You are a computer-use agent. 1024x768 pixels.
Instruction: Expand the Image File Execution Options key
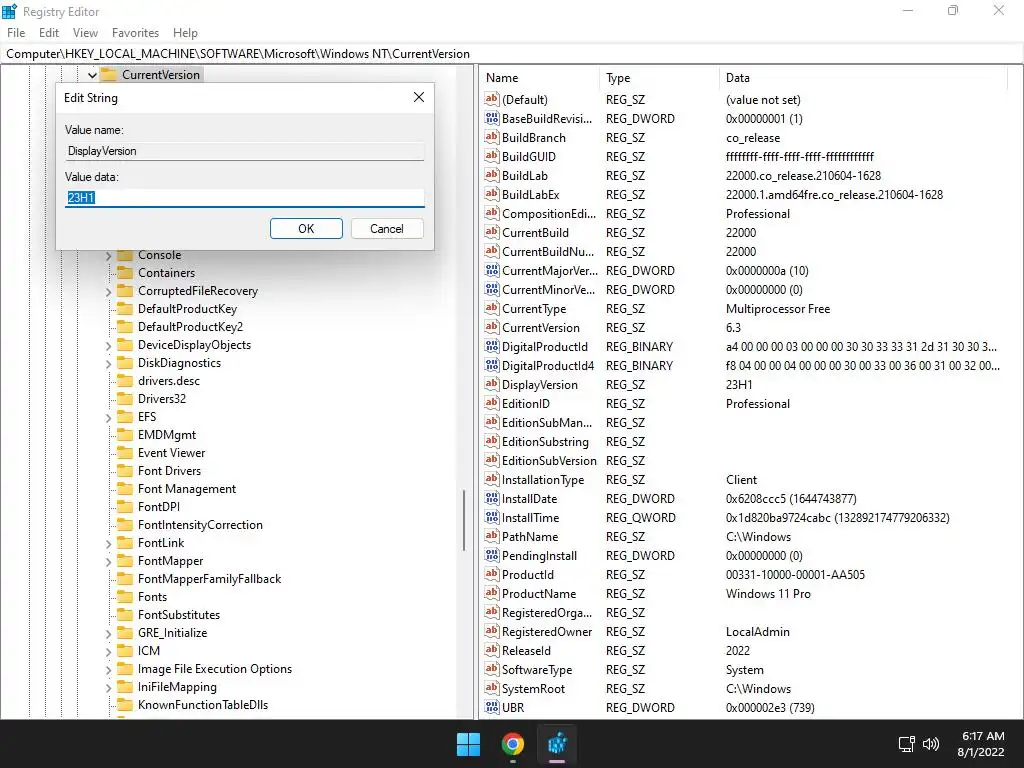tap(108, 670)
